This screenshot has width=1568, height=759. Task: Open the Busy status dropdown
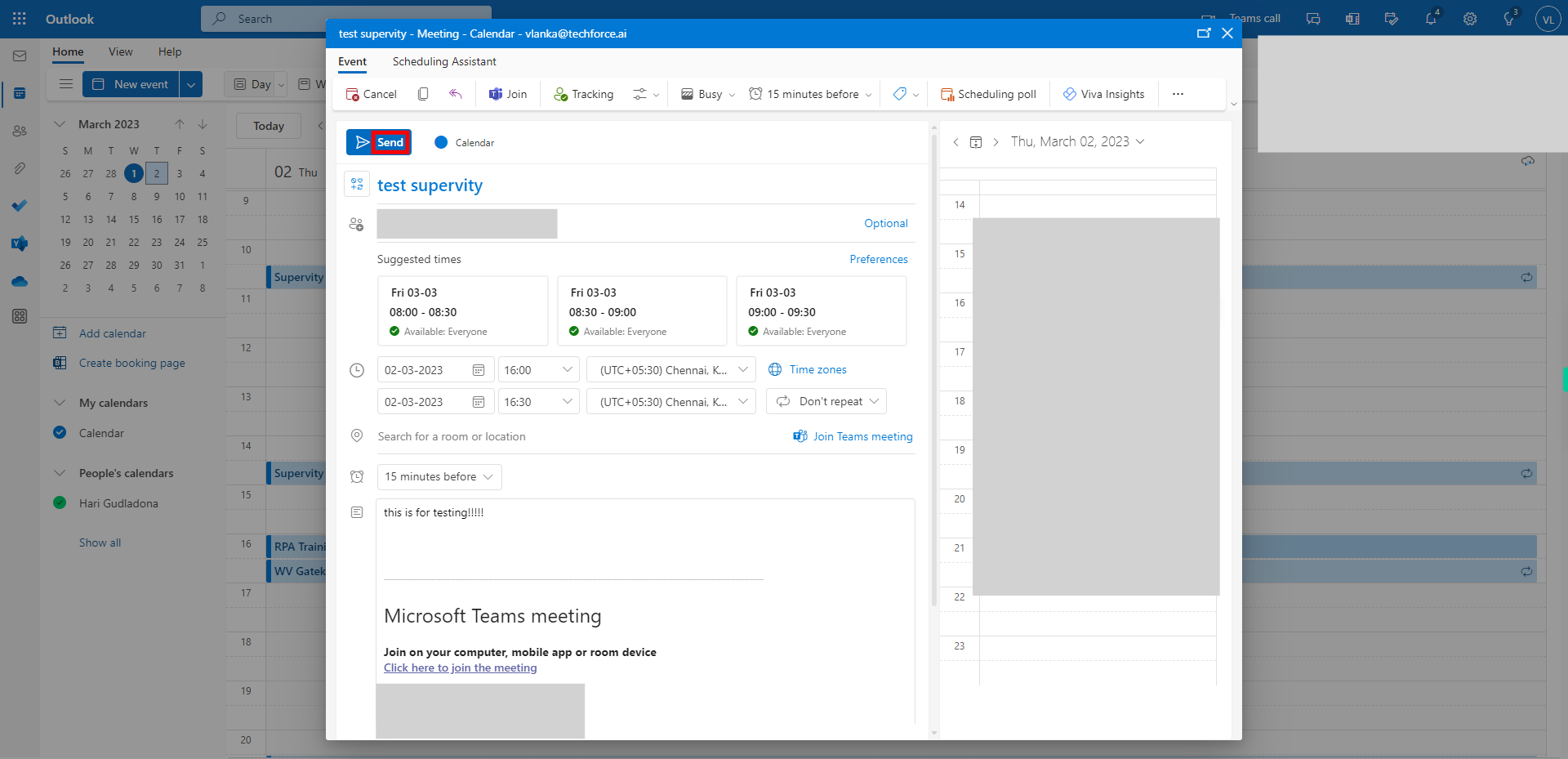pyautogui.click(x=708, y=94)
